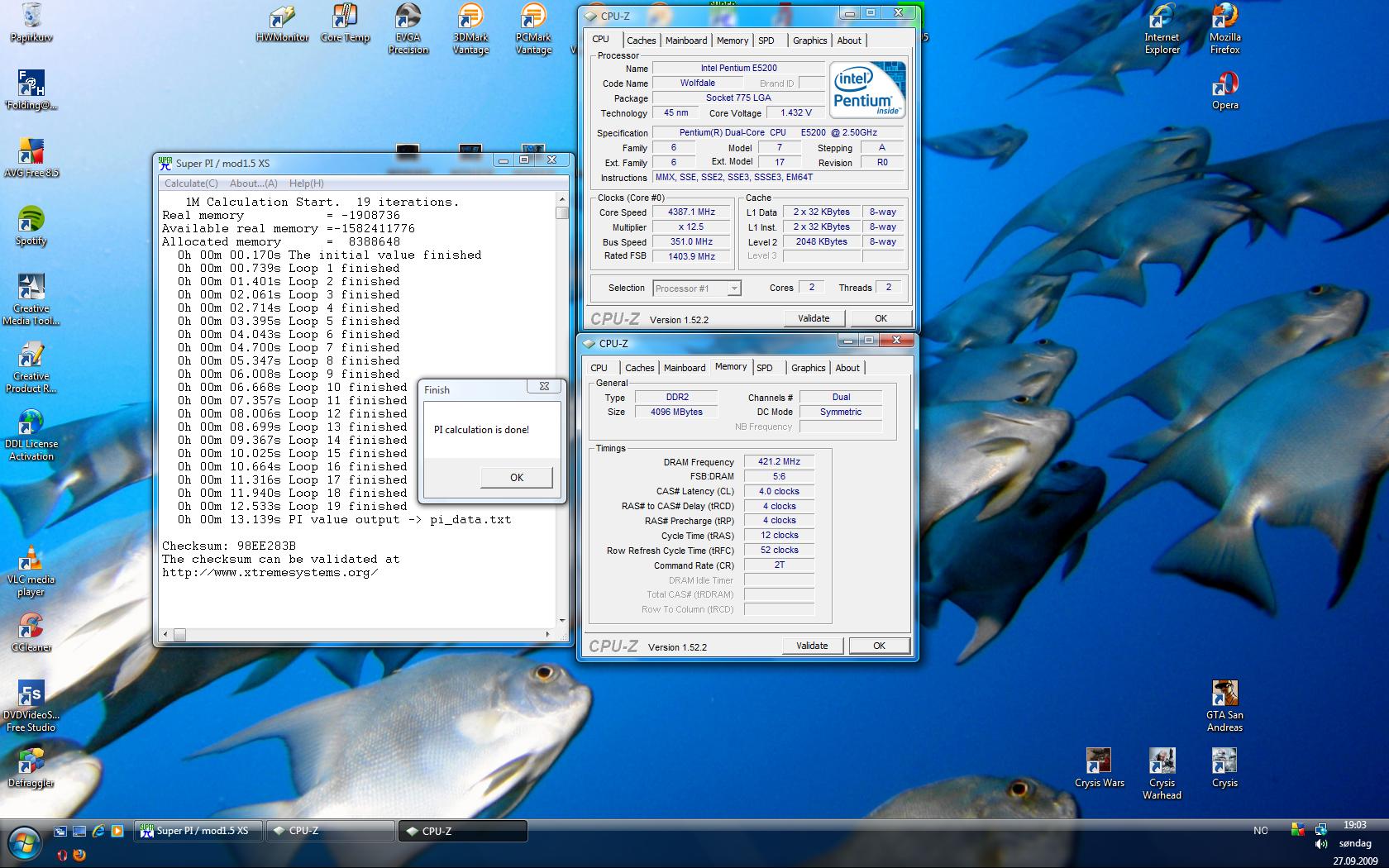Screen dimensions: 1389x868
Task: Click OK in the Finish dialog
Action: tap(517, 477)
